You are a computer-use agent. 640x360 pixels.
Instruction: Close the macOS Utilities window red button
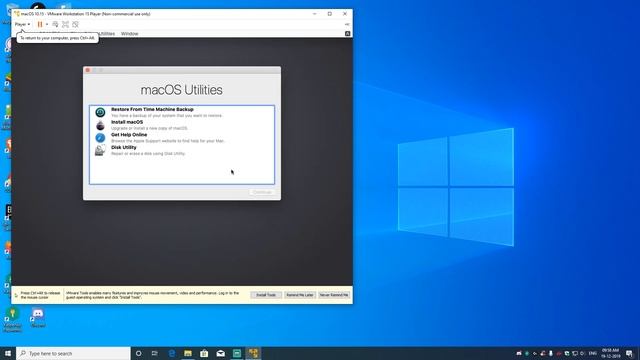[87, 70]
